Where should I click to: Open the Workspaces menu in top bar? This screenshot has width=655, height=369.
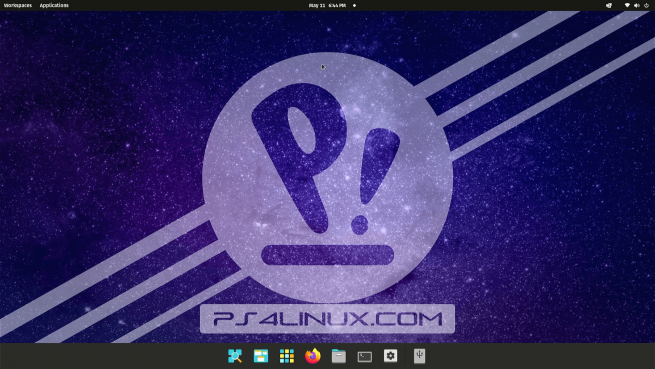coord(18,5)
